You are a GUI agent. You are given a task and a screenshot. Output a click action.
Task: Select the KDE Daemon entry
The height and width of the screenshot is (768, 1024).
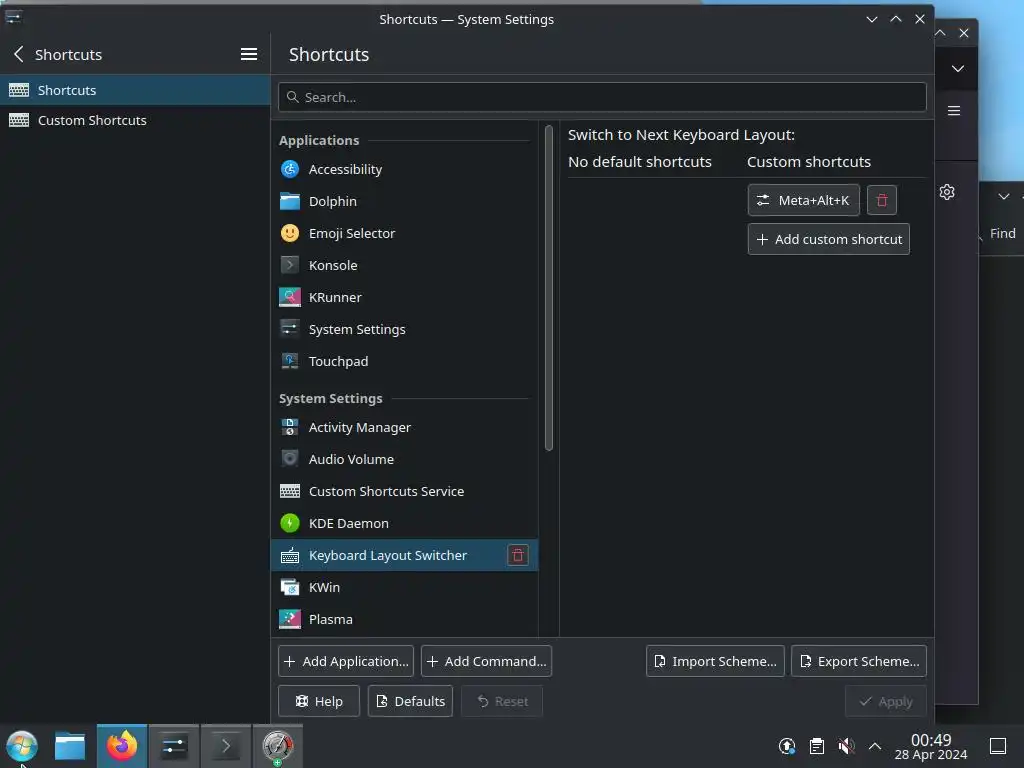pyautogui.click(x=404, y=523)
